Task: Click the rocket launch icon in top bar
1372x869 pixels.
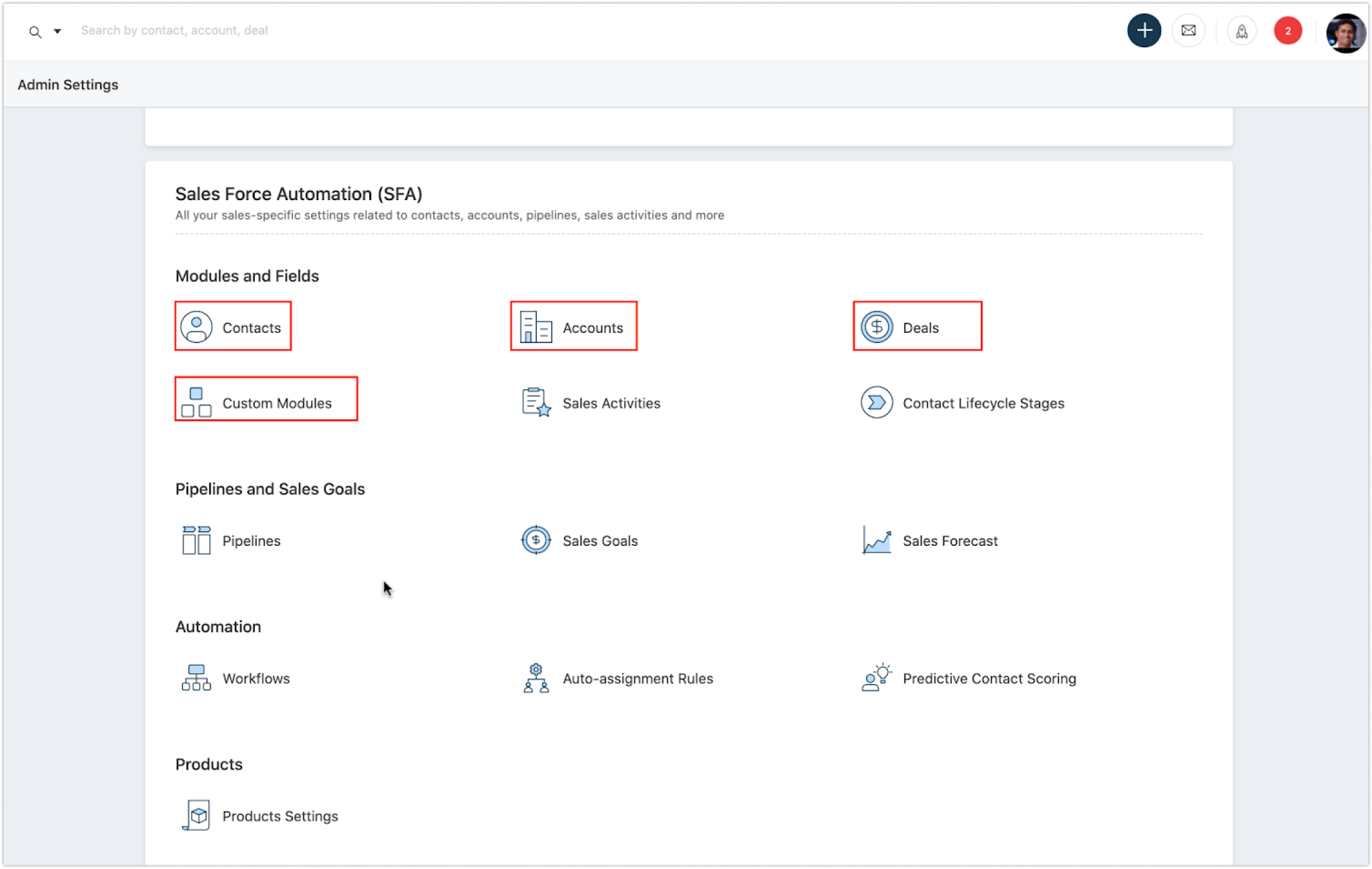Action: coord(1241,30)
